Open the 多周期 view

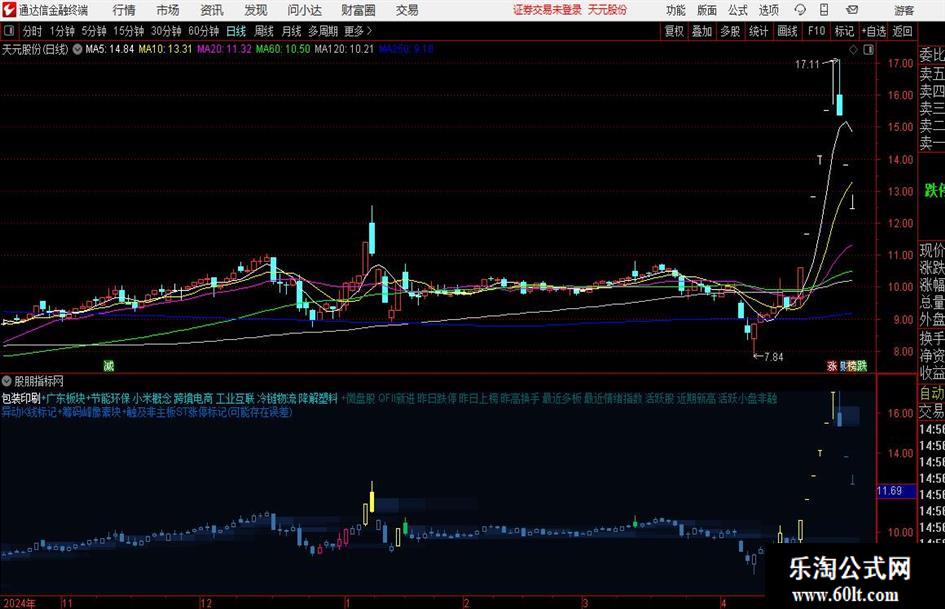click(323, 31)
